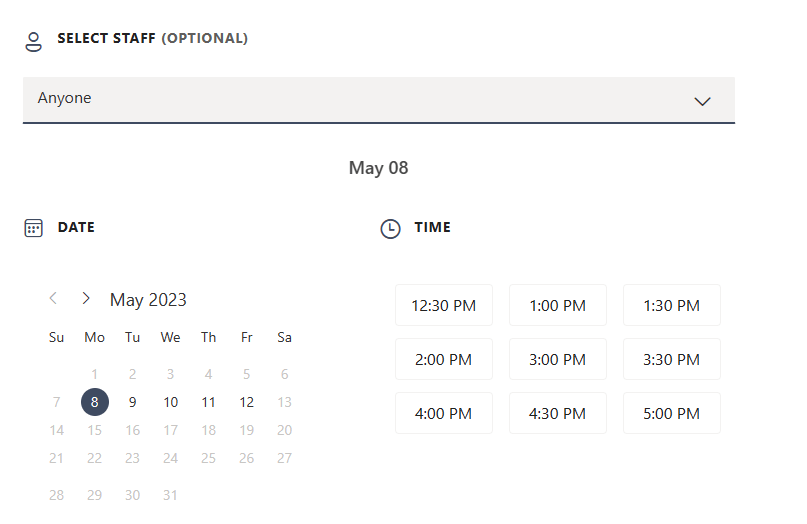Choose May 11 as the date

point(208,402)
